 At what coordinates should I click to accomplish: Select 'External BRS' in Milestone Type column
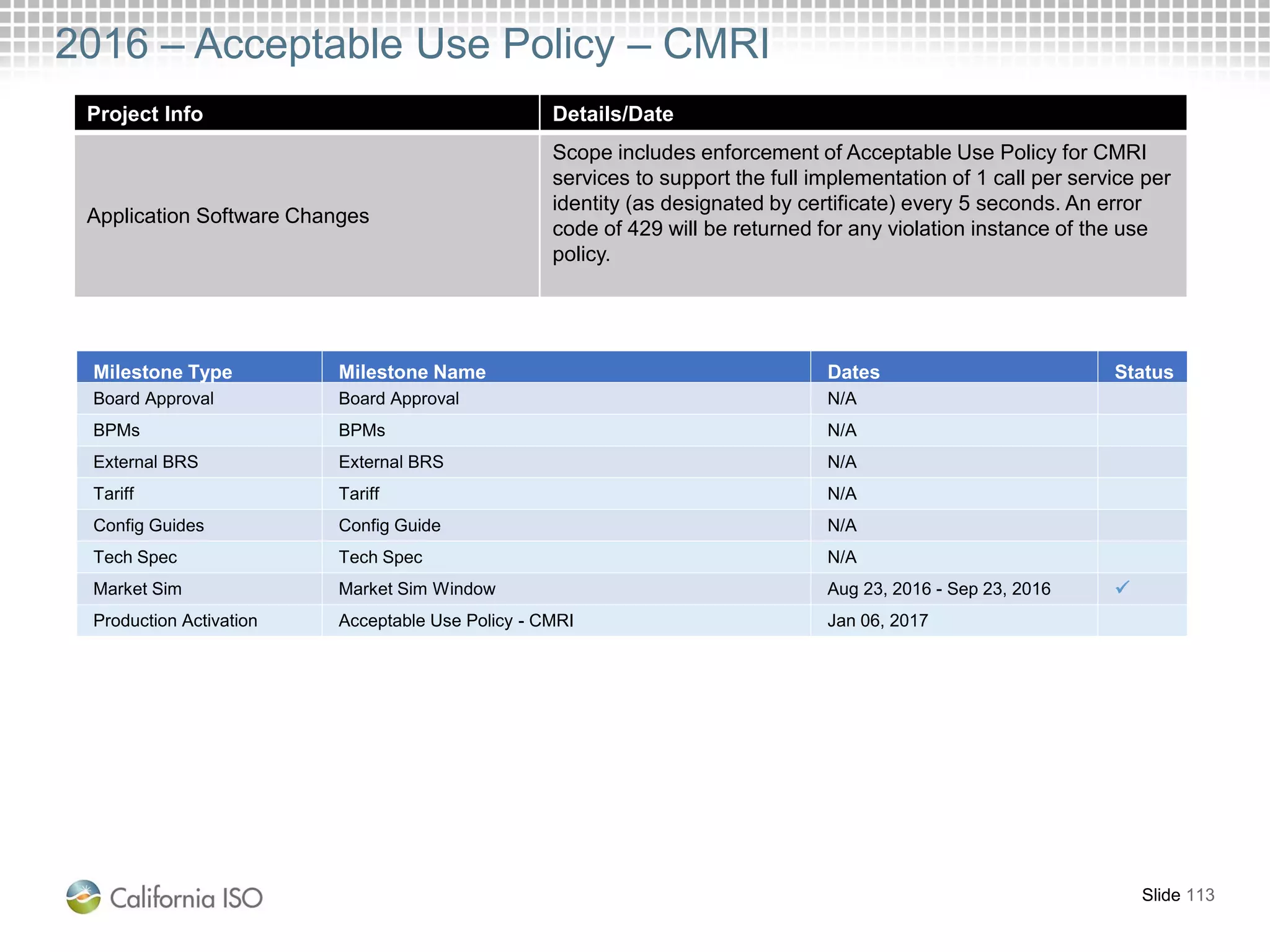146,462
